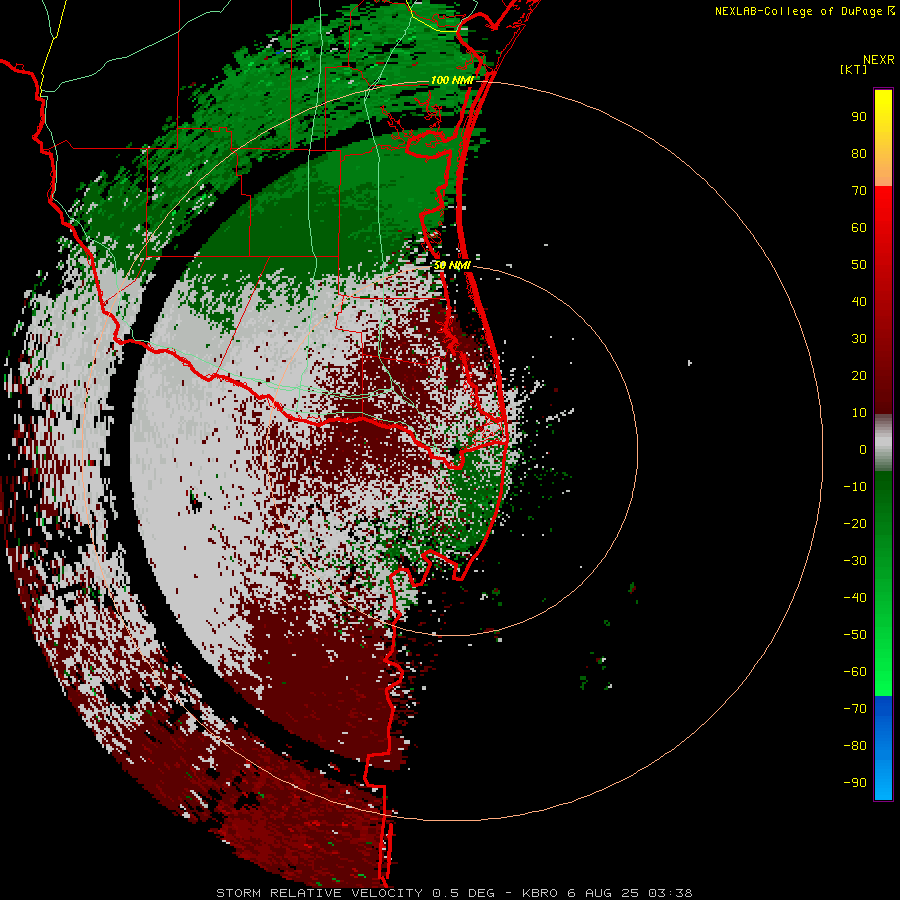Click the -60 value on the velocity scale

855,672
